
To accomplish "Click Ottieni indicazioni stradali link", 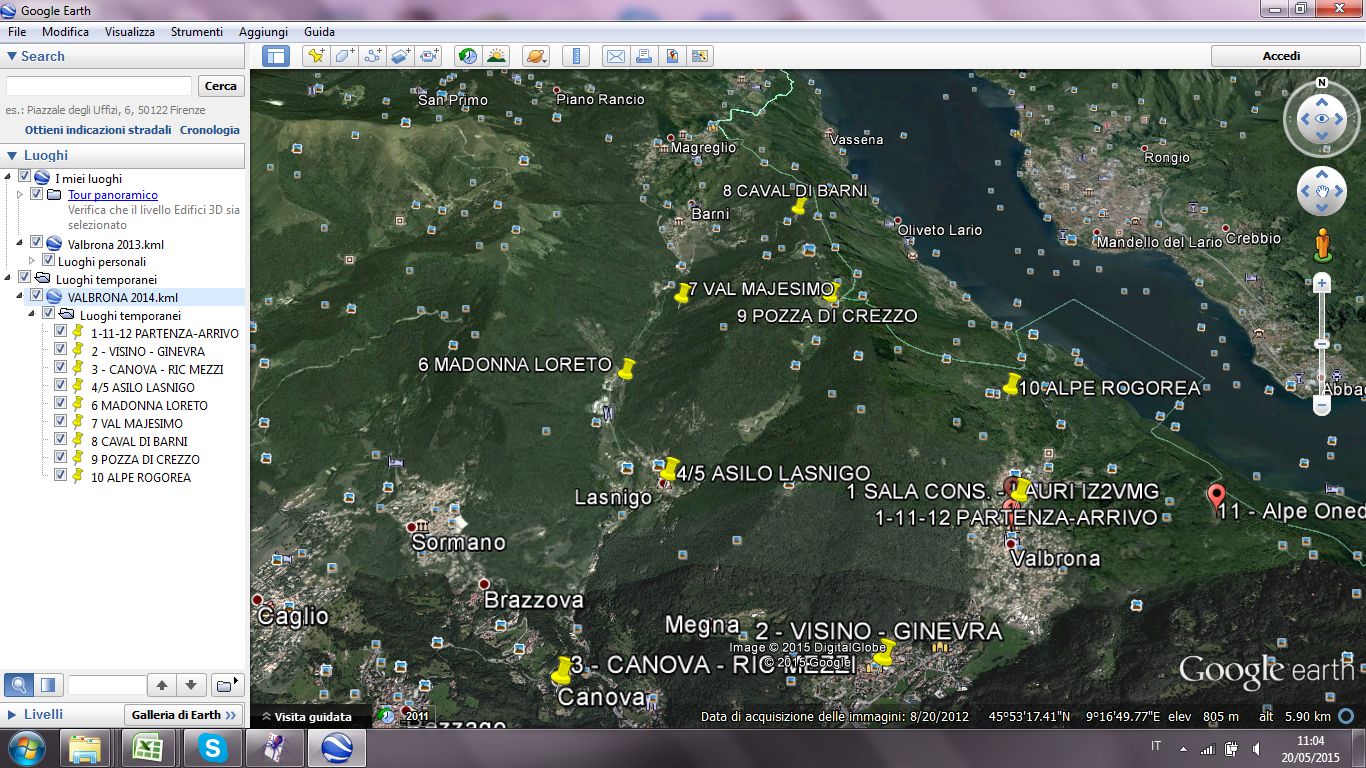I will tap(98, 130).
